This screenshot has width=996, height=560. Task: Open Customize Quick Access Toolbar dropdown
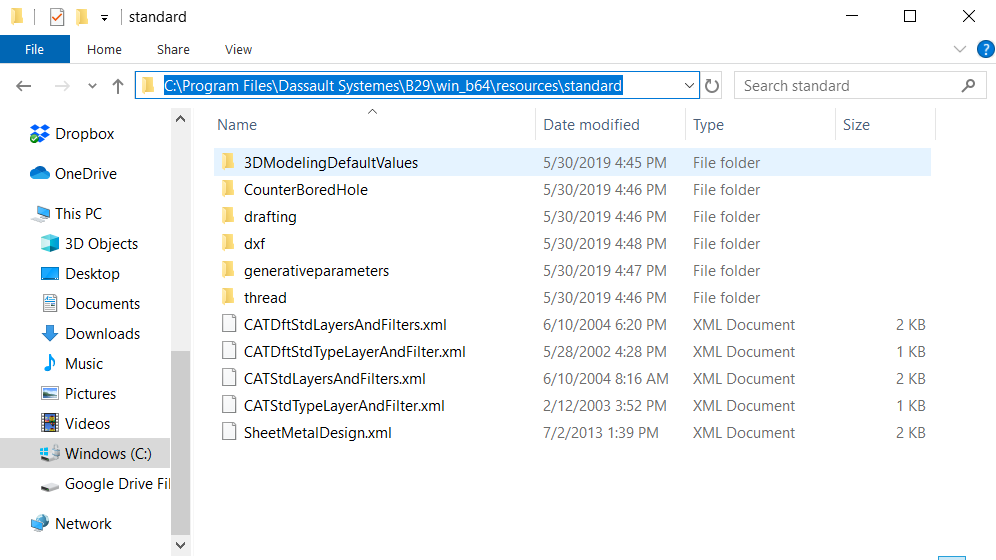(104, 18)
